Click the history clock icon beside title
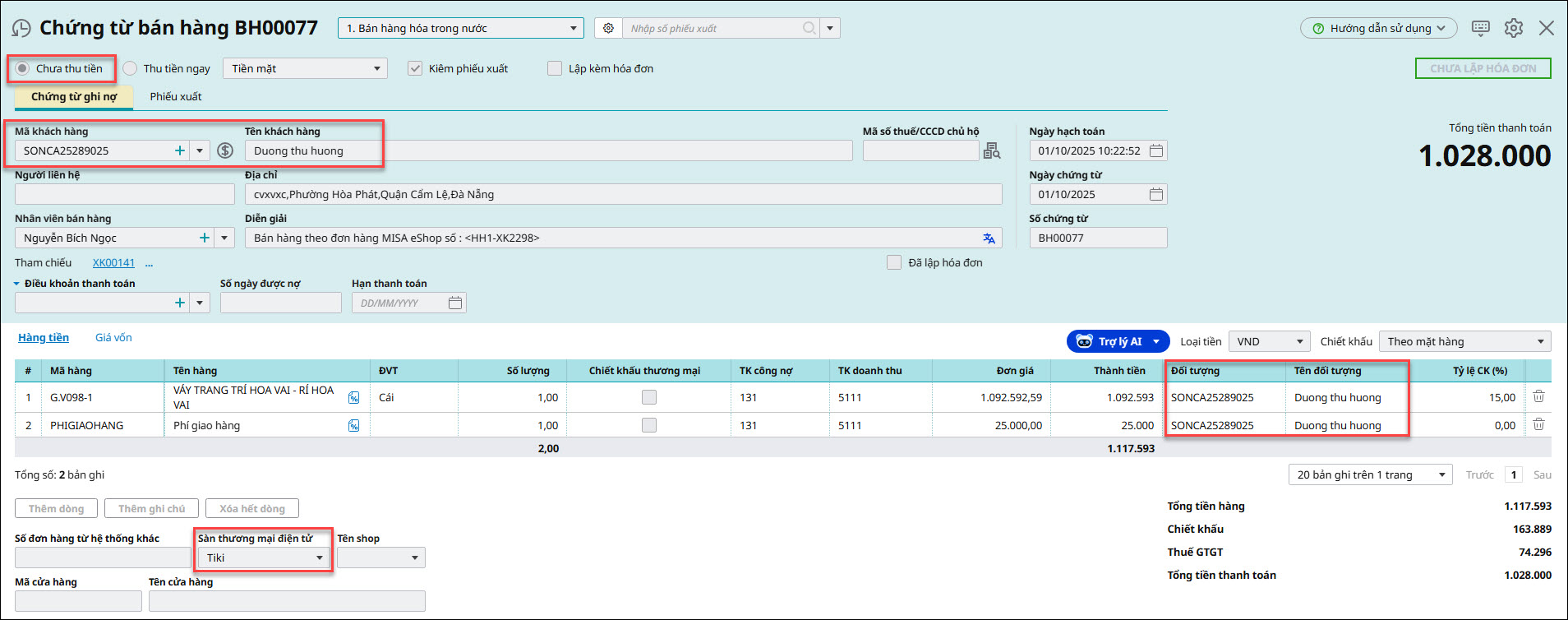The height and width of the screenshot is (620, 1568). pyautogui.click(x=21, y=29)
